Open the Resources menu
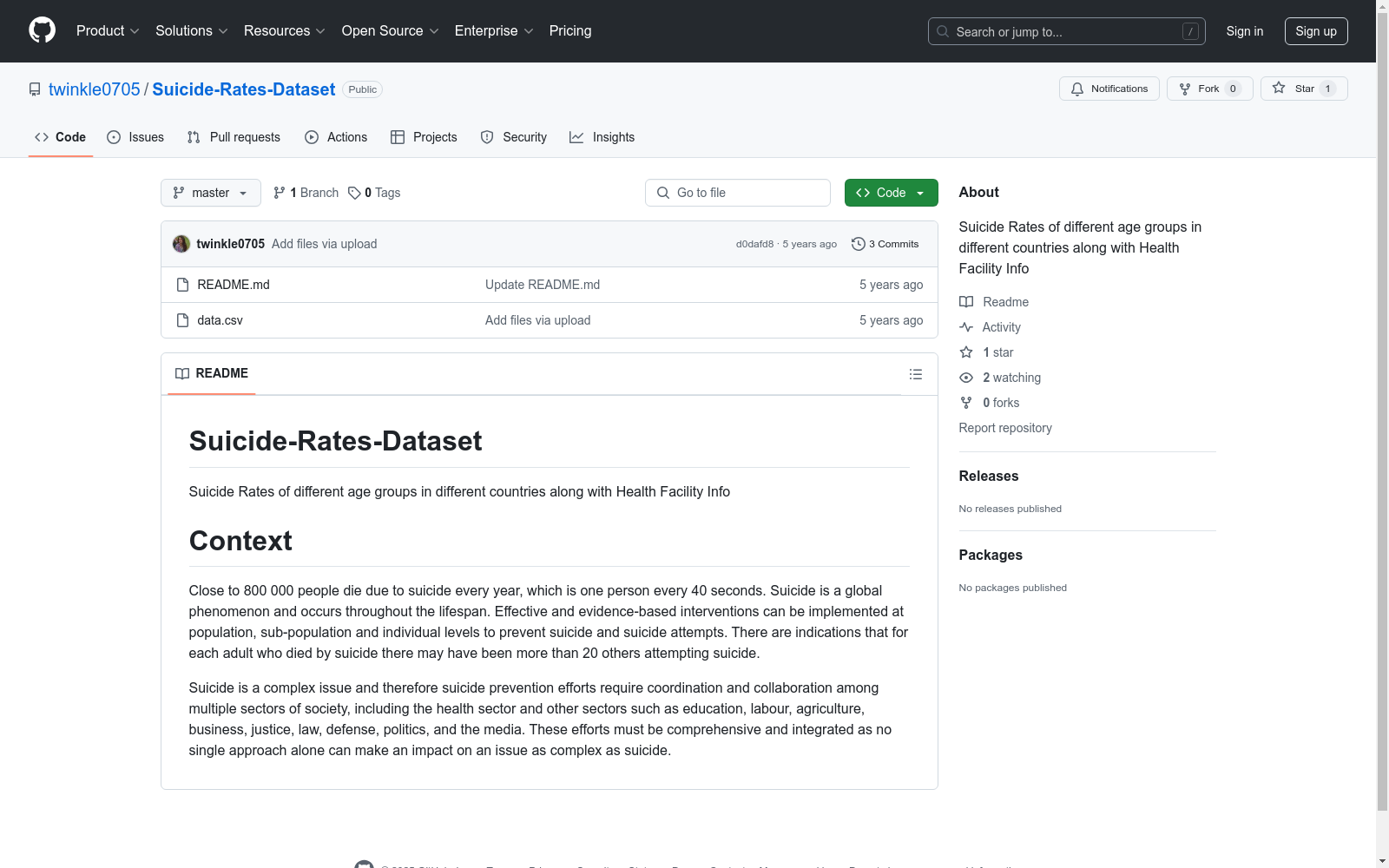This screenshot has width=1389, height=868. click(x=285, y=30)
